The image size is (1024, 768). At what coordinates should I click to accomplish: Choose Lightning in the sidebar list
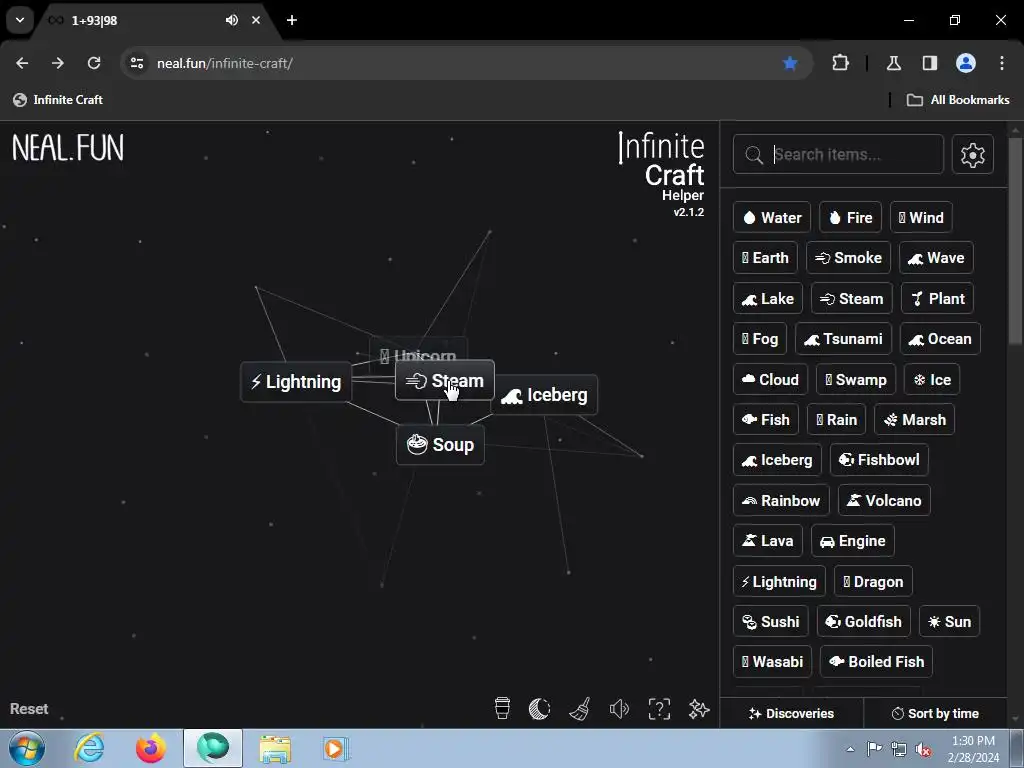pyautogui.click(x=779, y=581)
